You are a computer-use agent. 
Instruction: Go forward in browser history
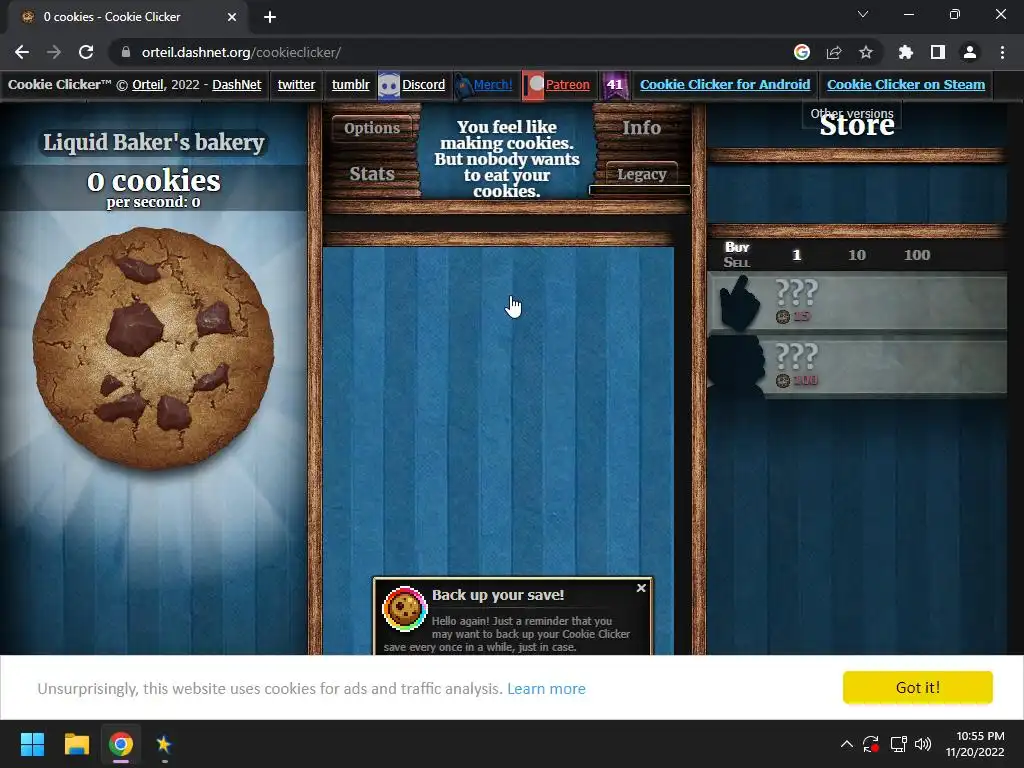click(54, 52)
